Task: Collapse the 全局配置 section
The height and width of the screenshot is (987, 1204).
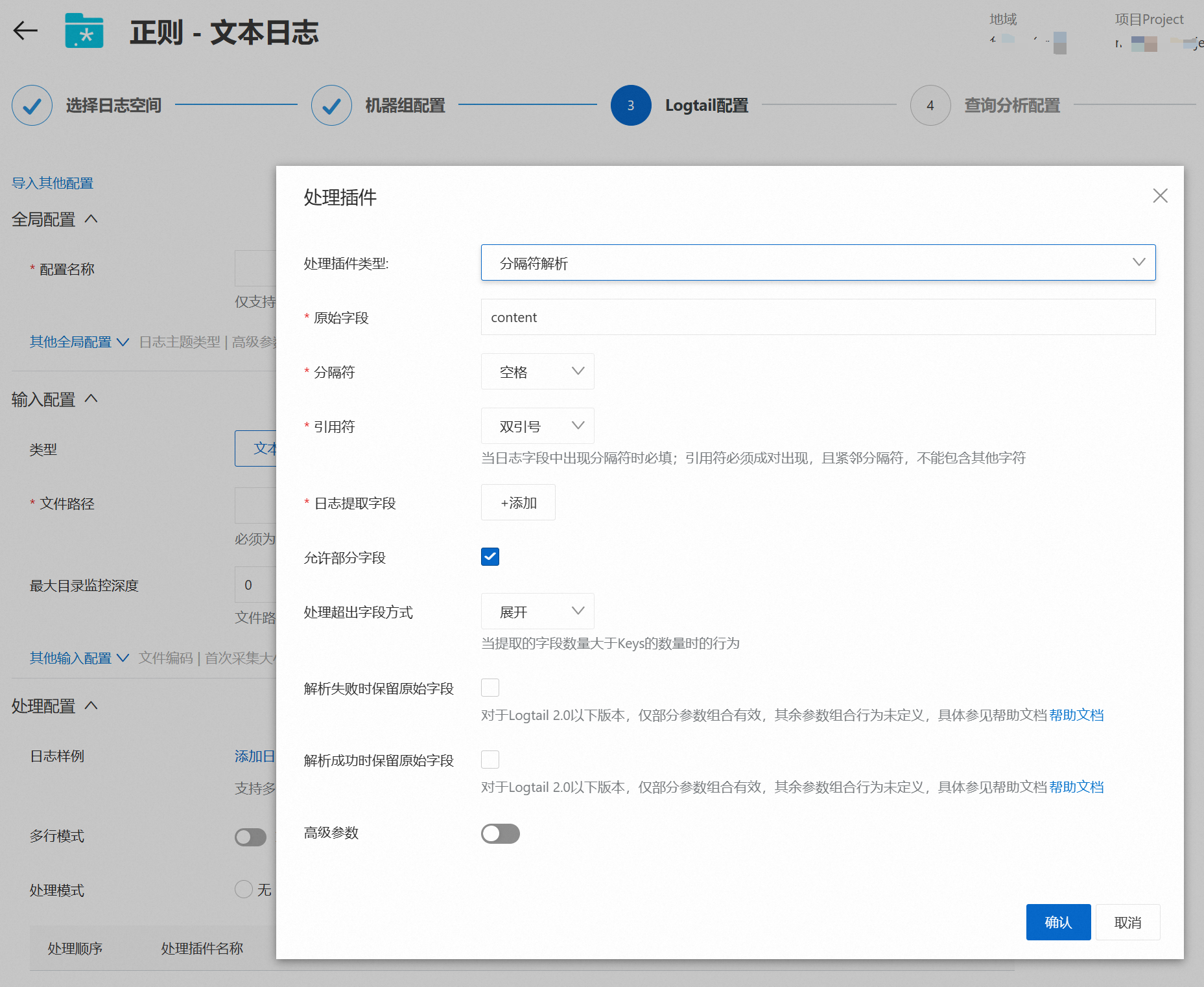Action: 91,219
